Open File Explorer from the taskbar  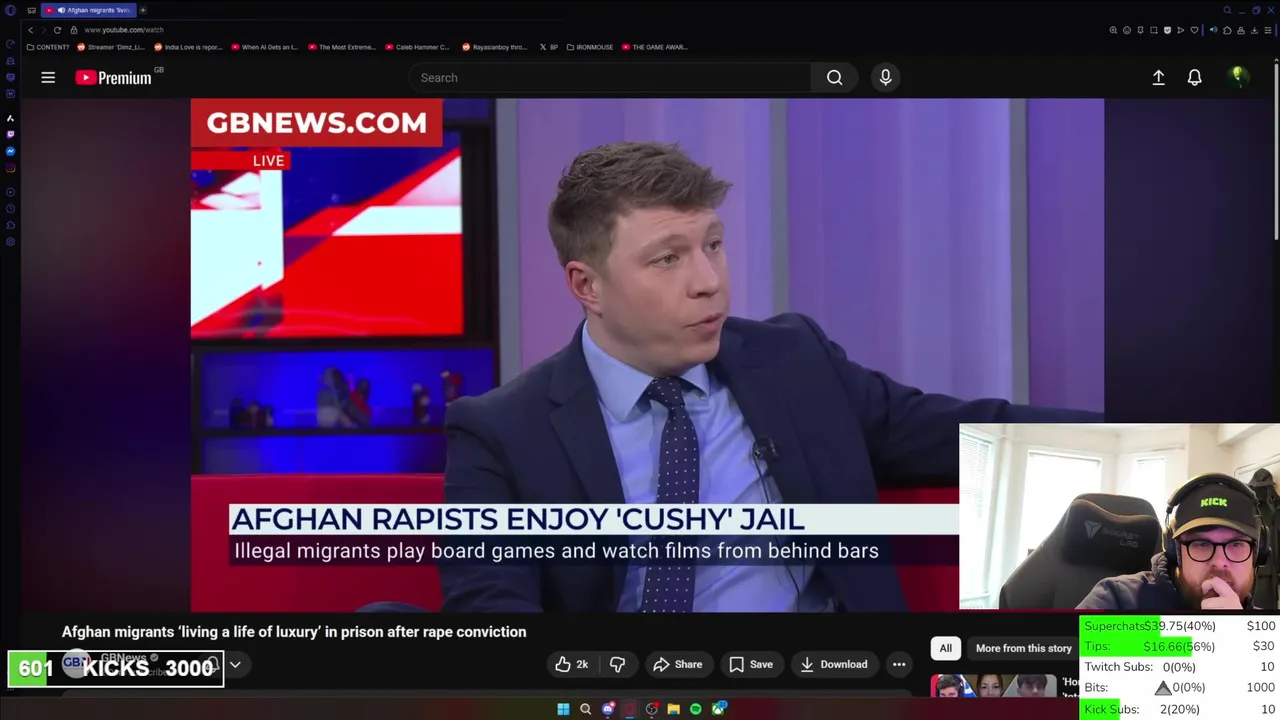pyautogui.click(x=674, y=709)
